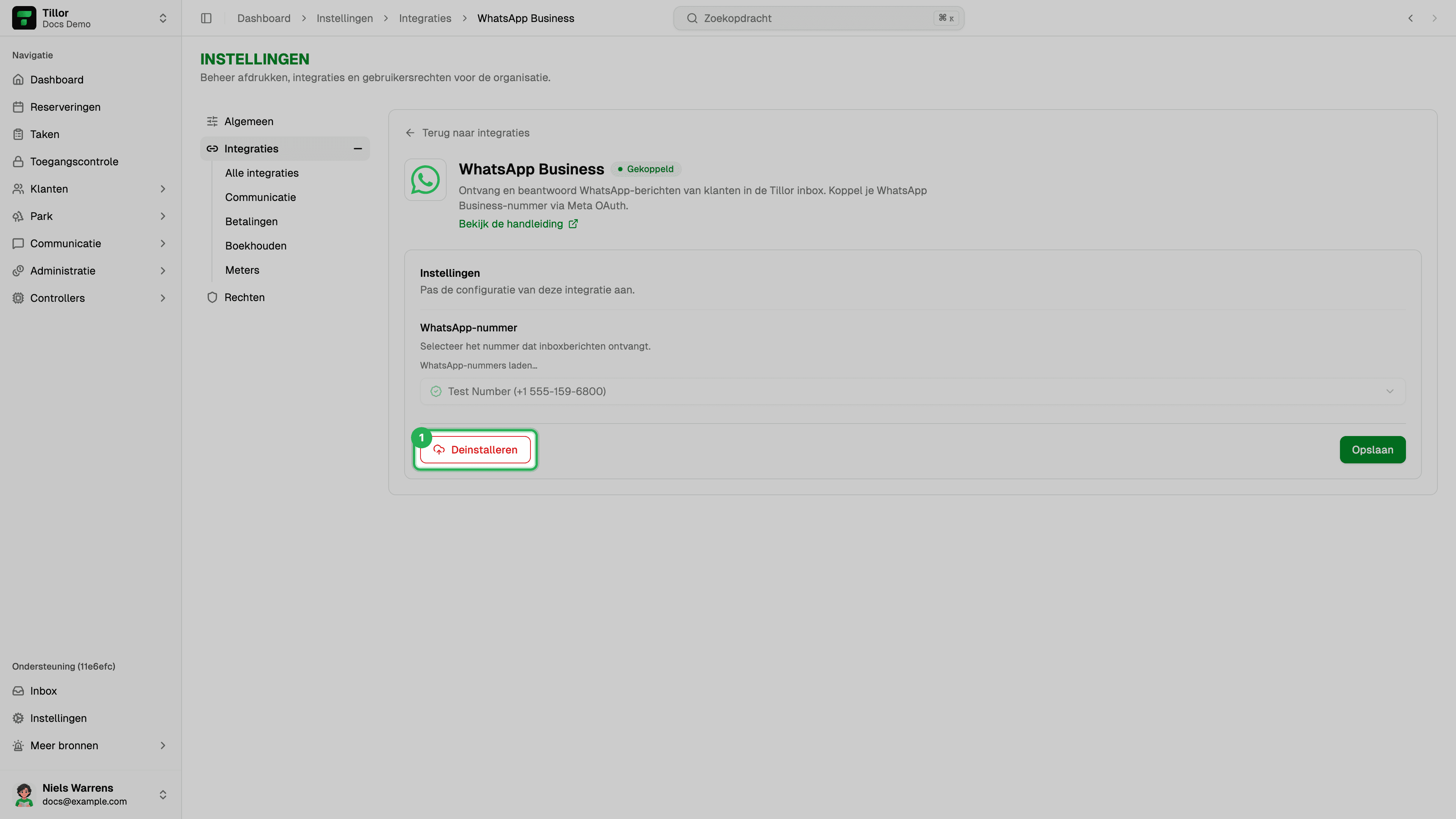
Task: Expand the Communicatie submenu chevron
Action: 163,243
